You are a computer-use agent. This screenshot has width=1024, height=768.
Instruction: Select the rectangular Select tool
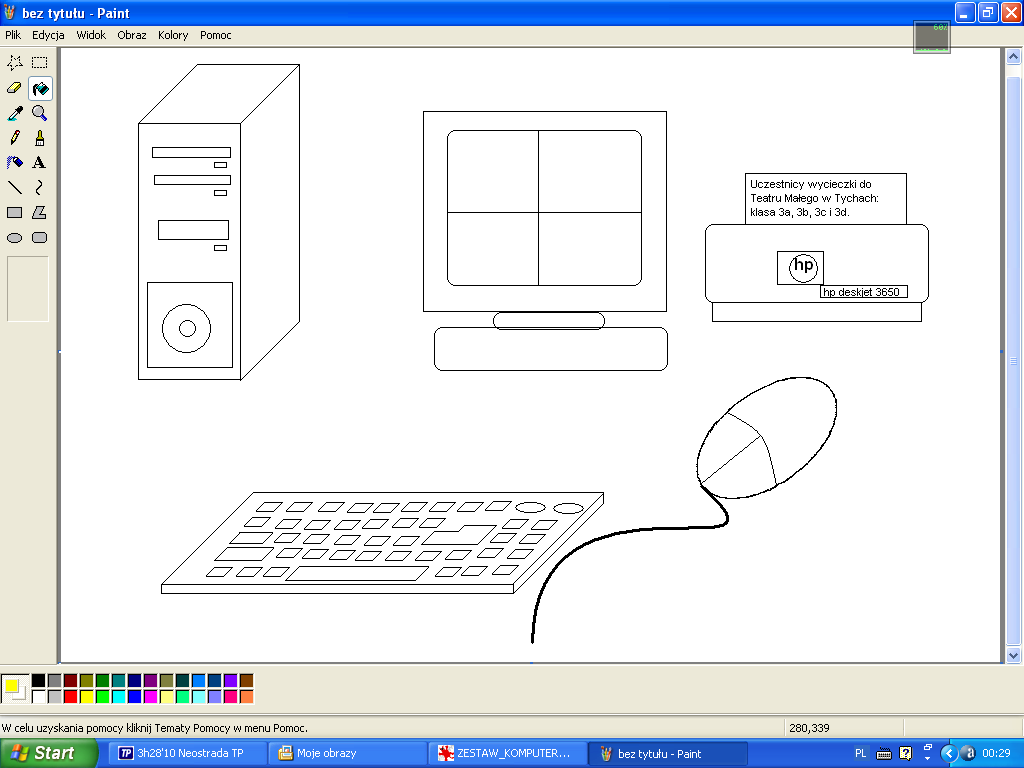40,63
